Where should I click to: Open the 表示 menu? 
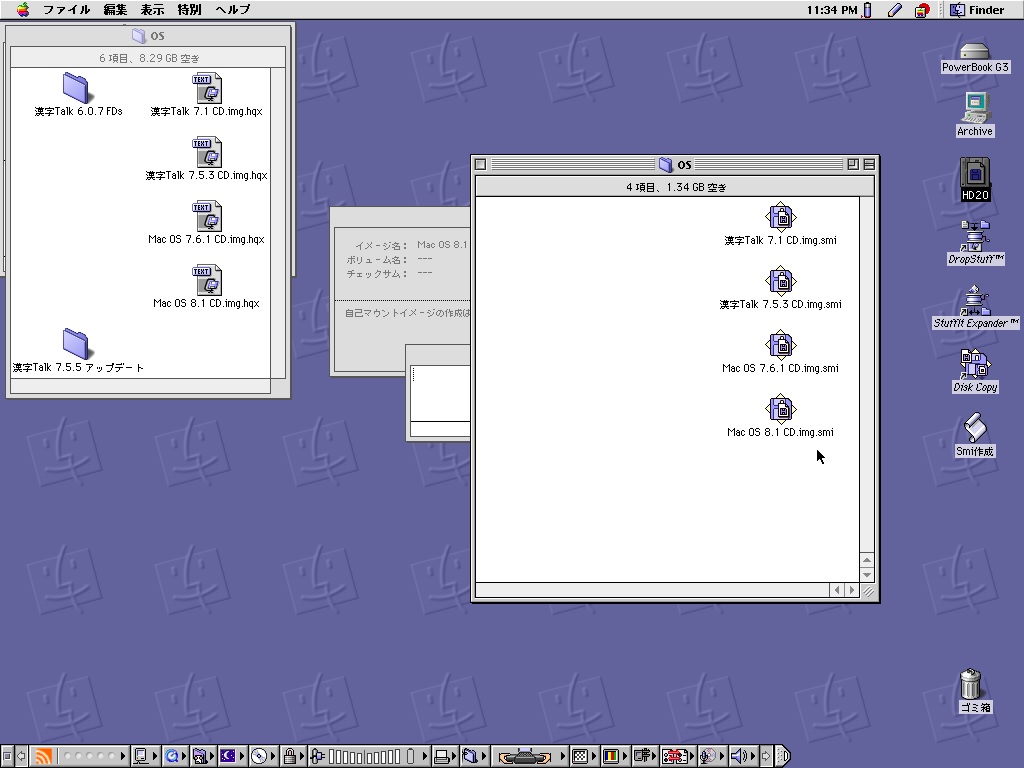152,10
